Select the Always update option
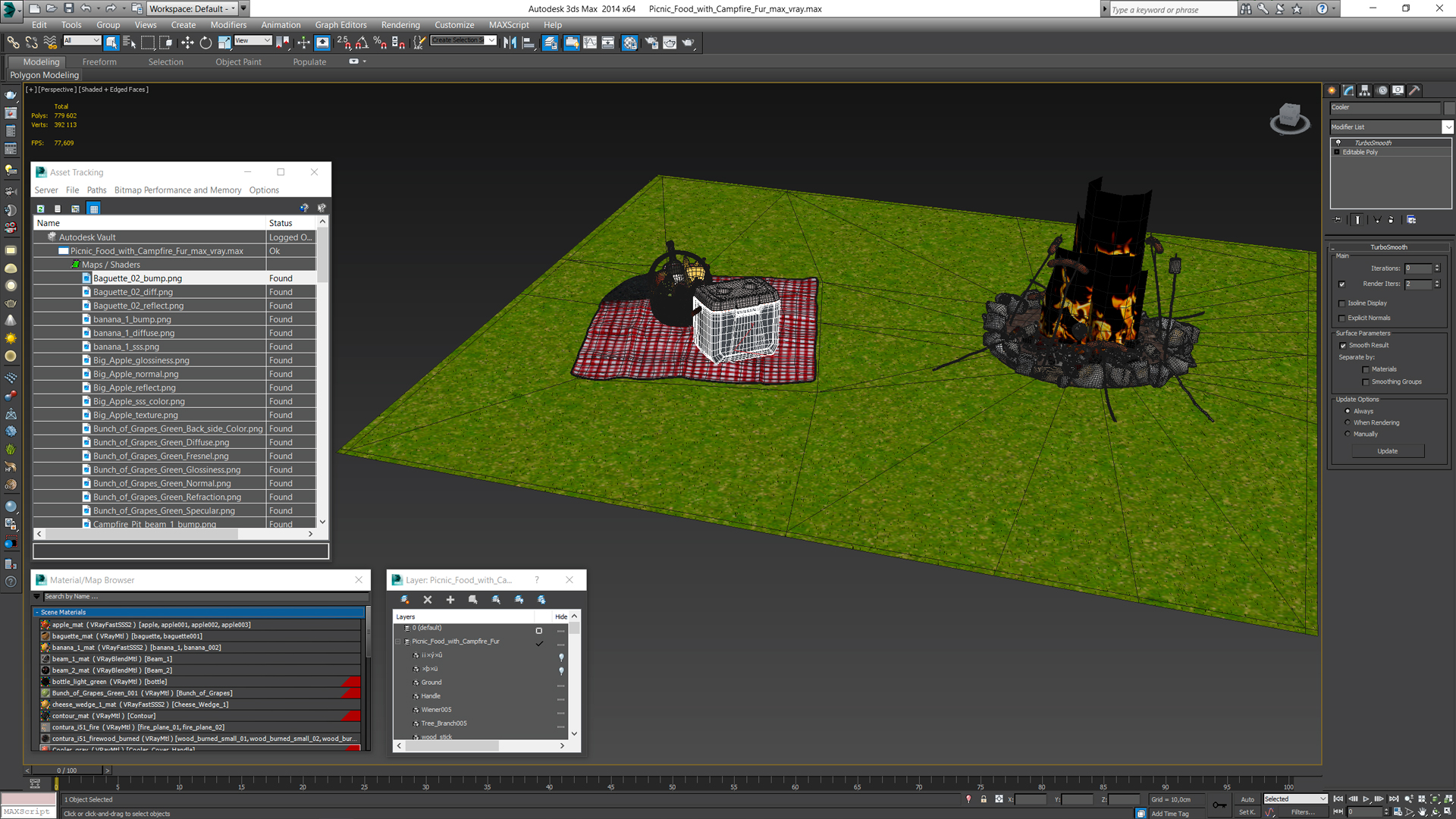Image resolution: width=1456 pixels, height=819 pixels. coord(1348,411)
